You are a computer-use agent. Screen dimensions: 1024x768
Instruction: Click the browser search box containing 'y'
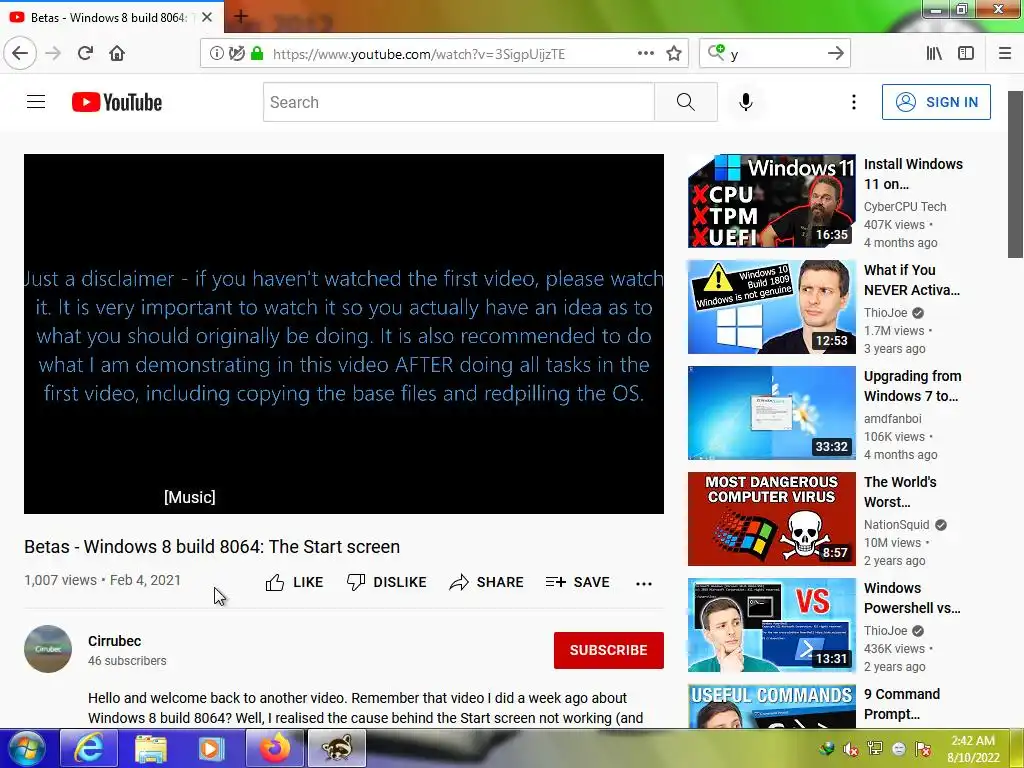[775, 54]
